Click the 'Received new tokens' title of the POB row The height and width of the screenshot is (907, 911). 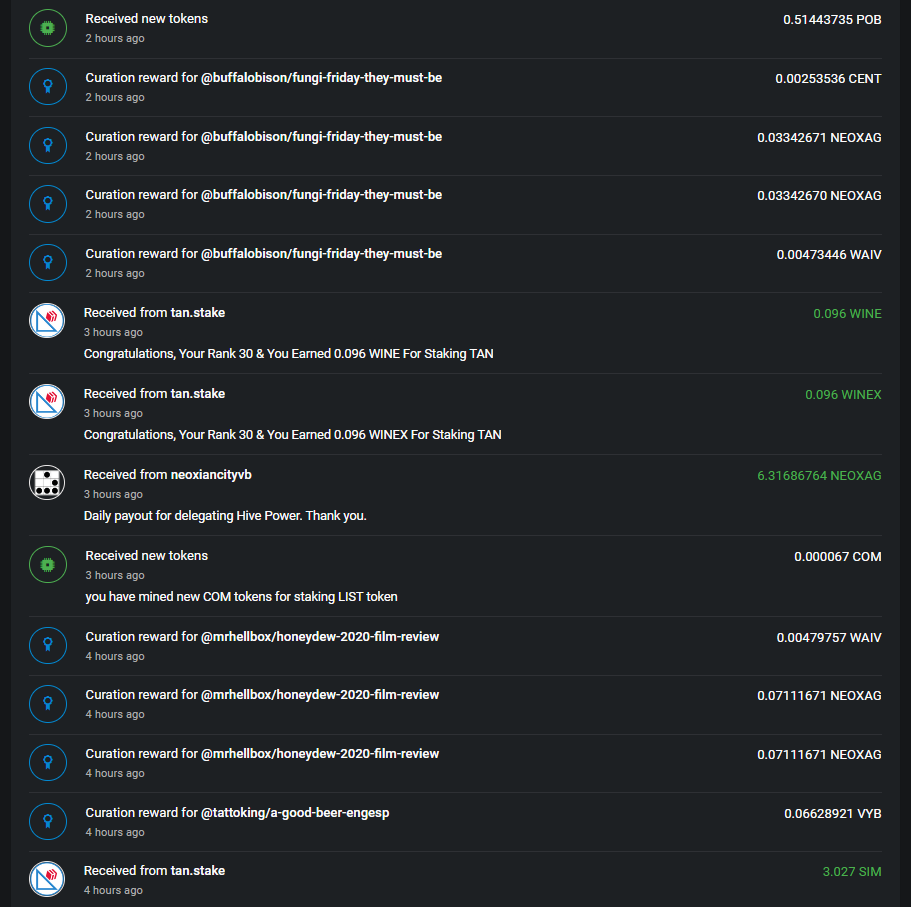coord(146,19)
